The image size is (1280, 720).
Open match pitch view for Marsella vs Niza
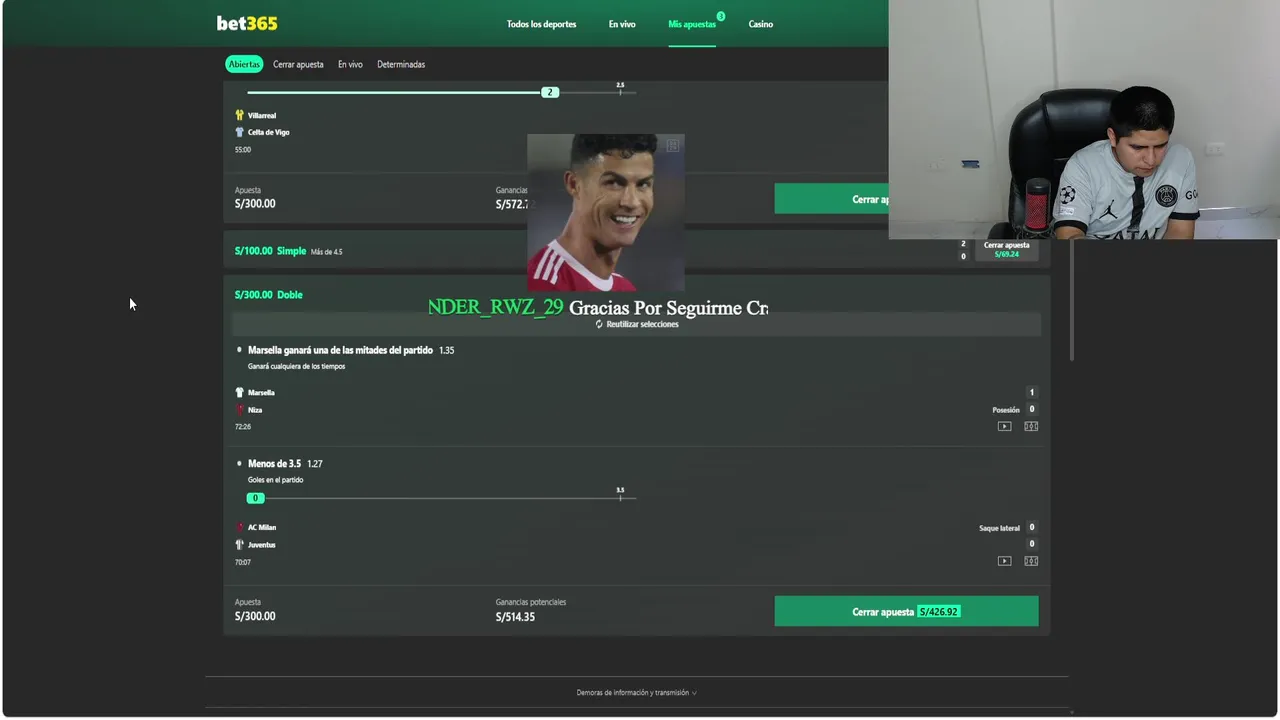click(x=1031, y=426)
